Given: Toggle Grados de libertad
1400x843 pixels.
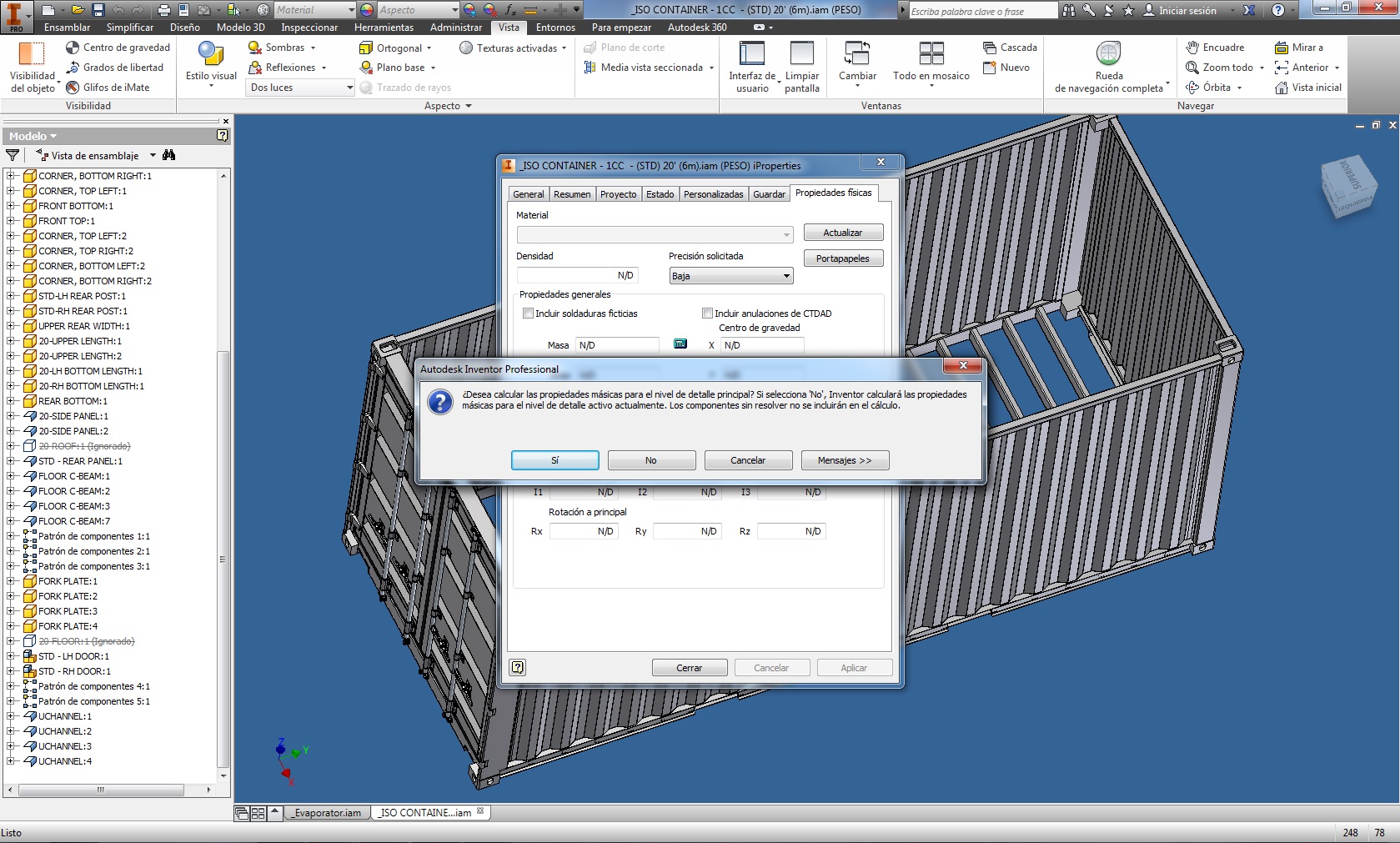Looking at the screenshot, I should click(115, 68).
